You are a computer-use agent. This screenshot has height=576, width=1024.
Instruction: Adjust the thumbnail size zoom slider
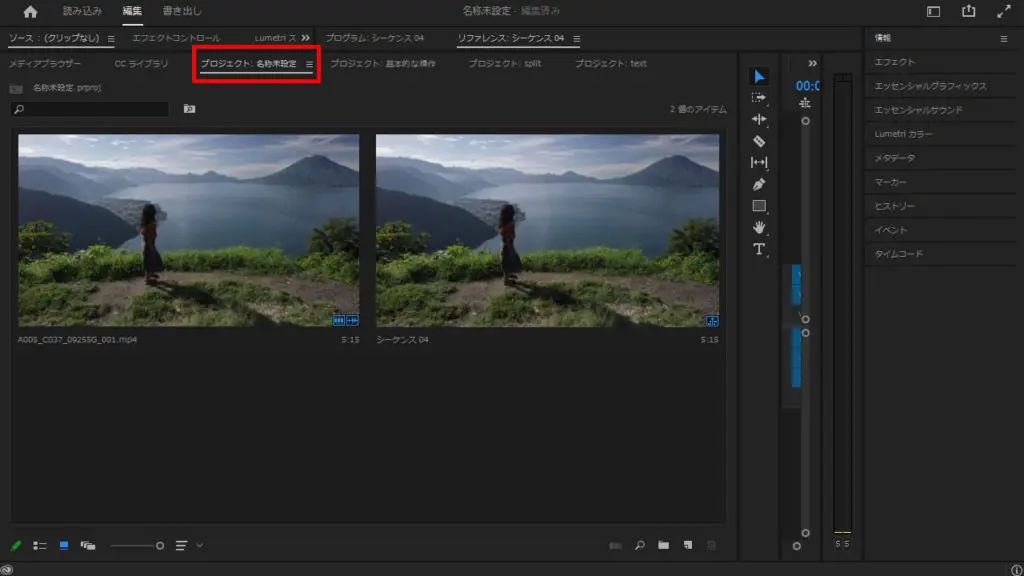[159, 545]
